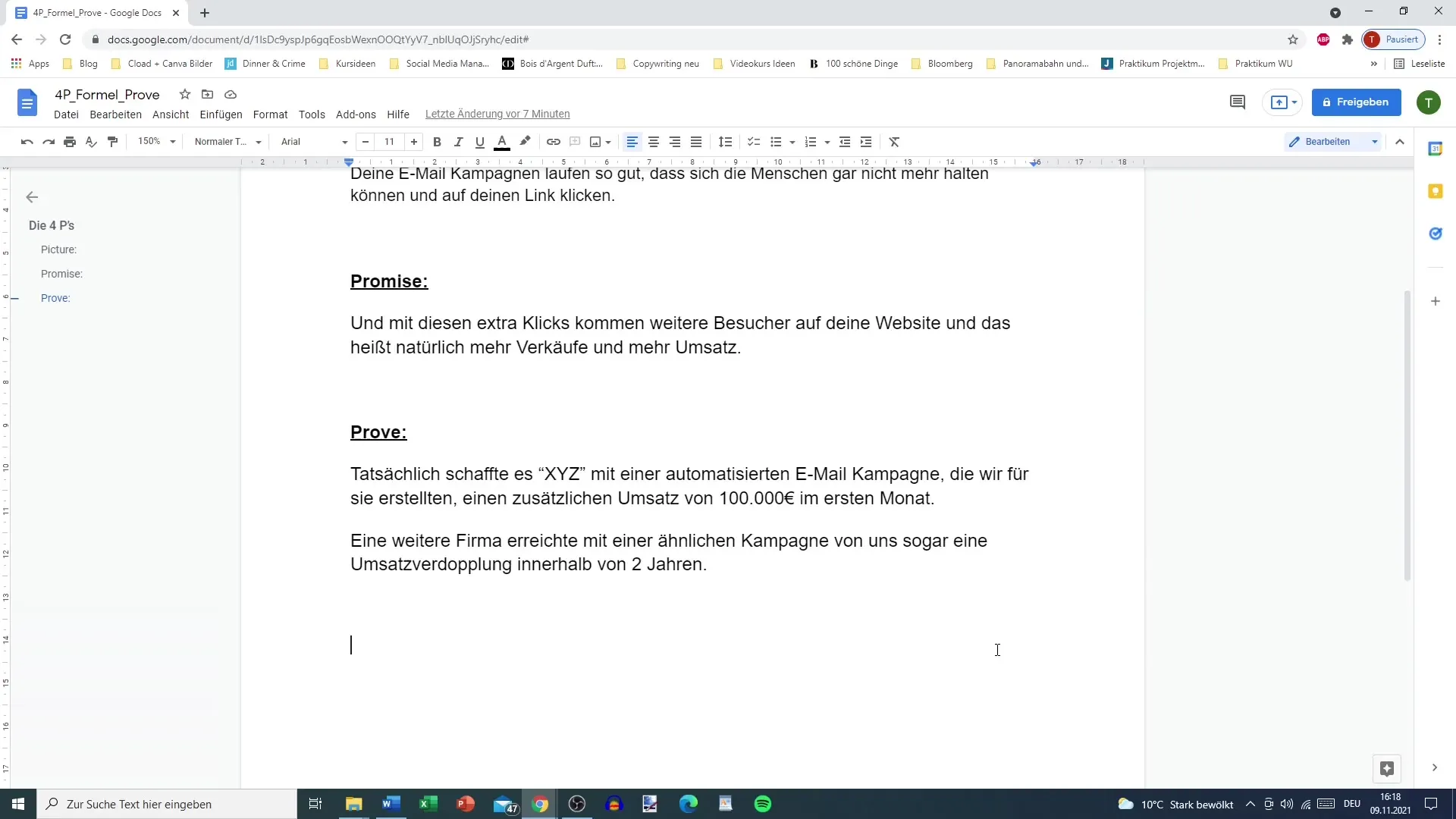
Task: Get add-ons with plus icon
Action: 1435,301
